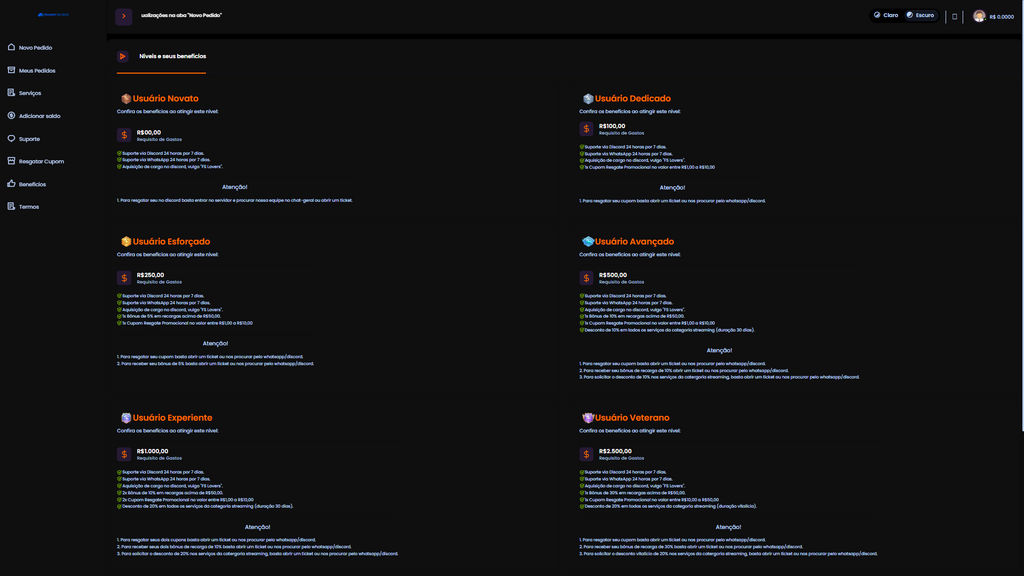
Task: Click the Usuário Veterano badge icon
Action: (588, 418)
